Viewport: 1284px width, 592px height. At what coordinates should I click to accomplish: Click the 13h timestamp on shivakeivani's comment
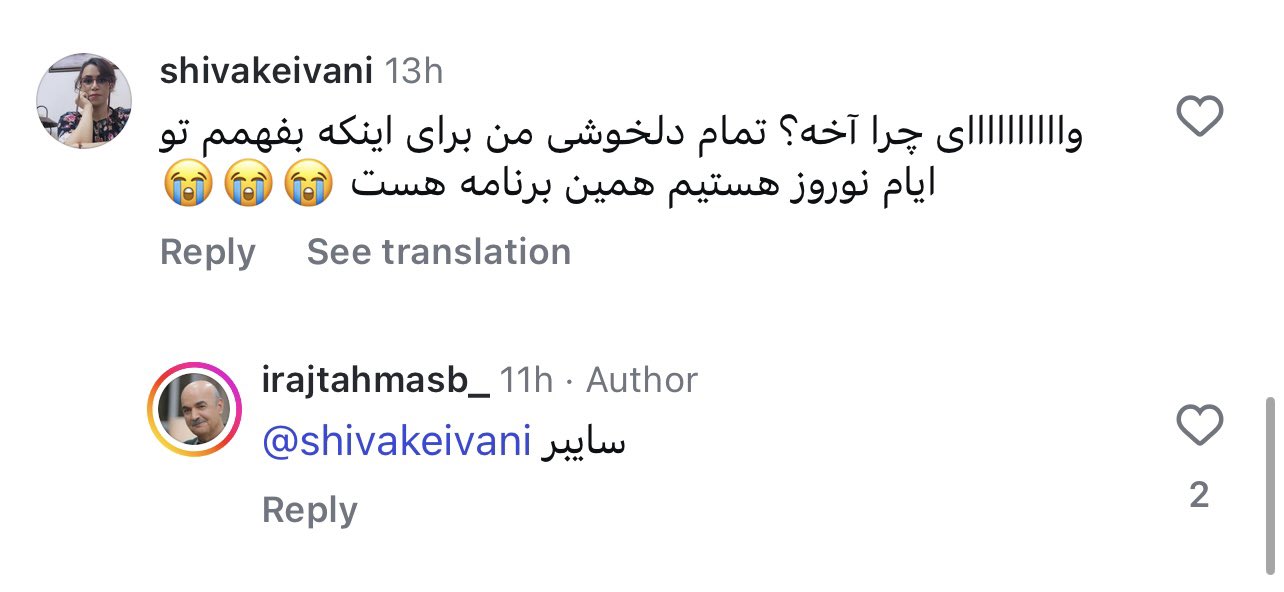[x=414, y=71]
